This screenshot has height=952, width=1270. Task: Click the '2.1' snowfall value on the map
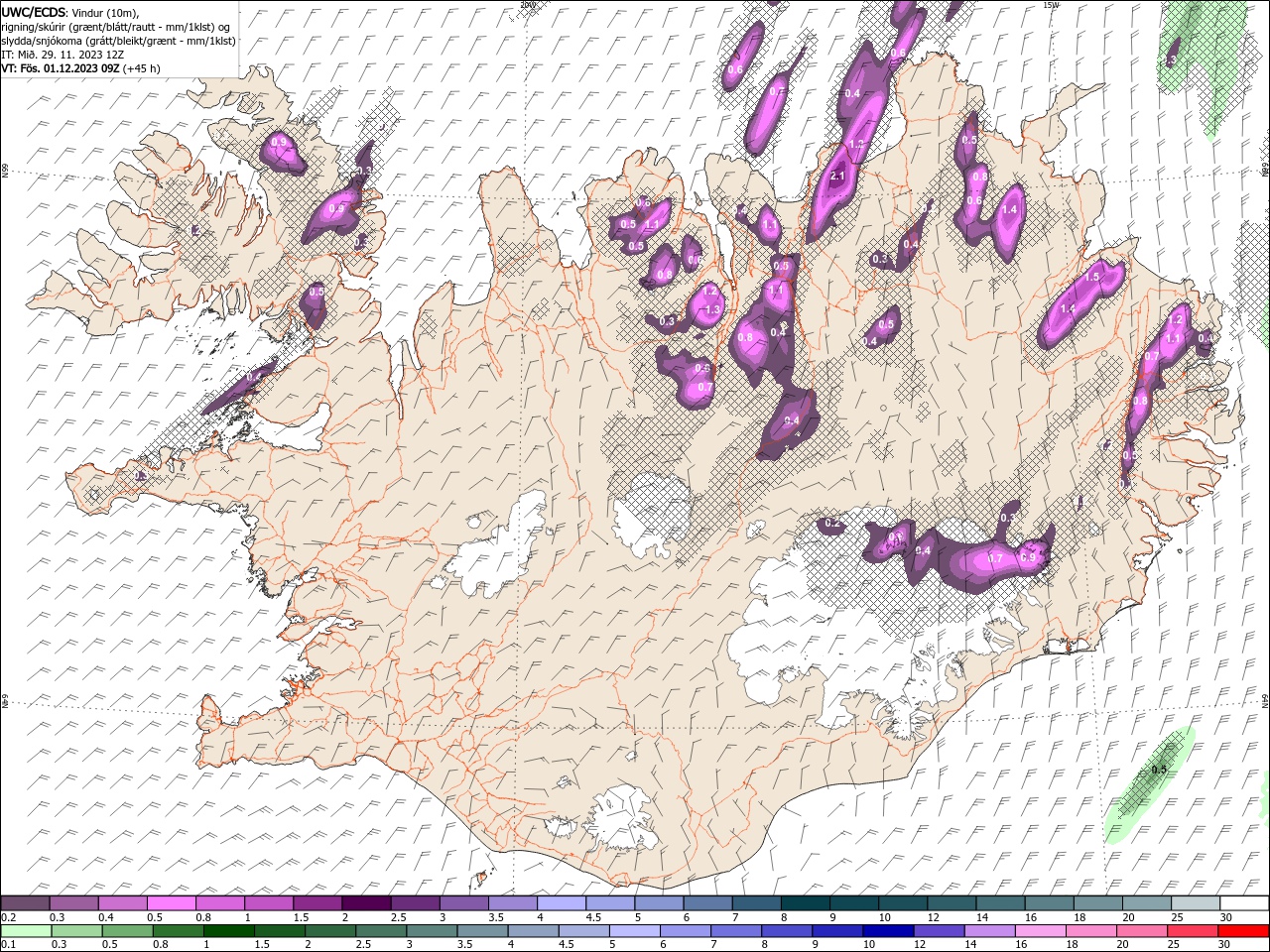pos(836,177)
